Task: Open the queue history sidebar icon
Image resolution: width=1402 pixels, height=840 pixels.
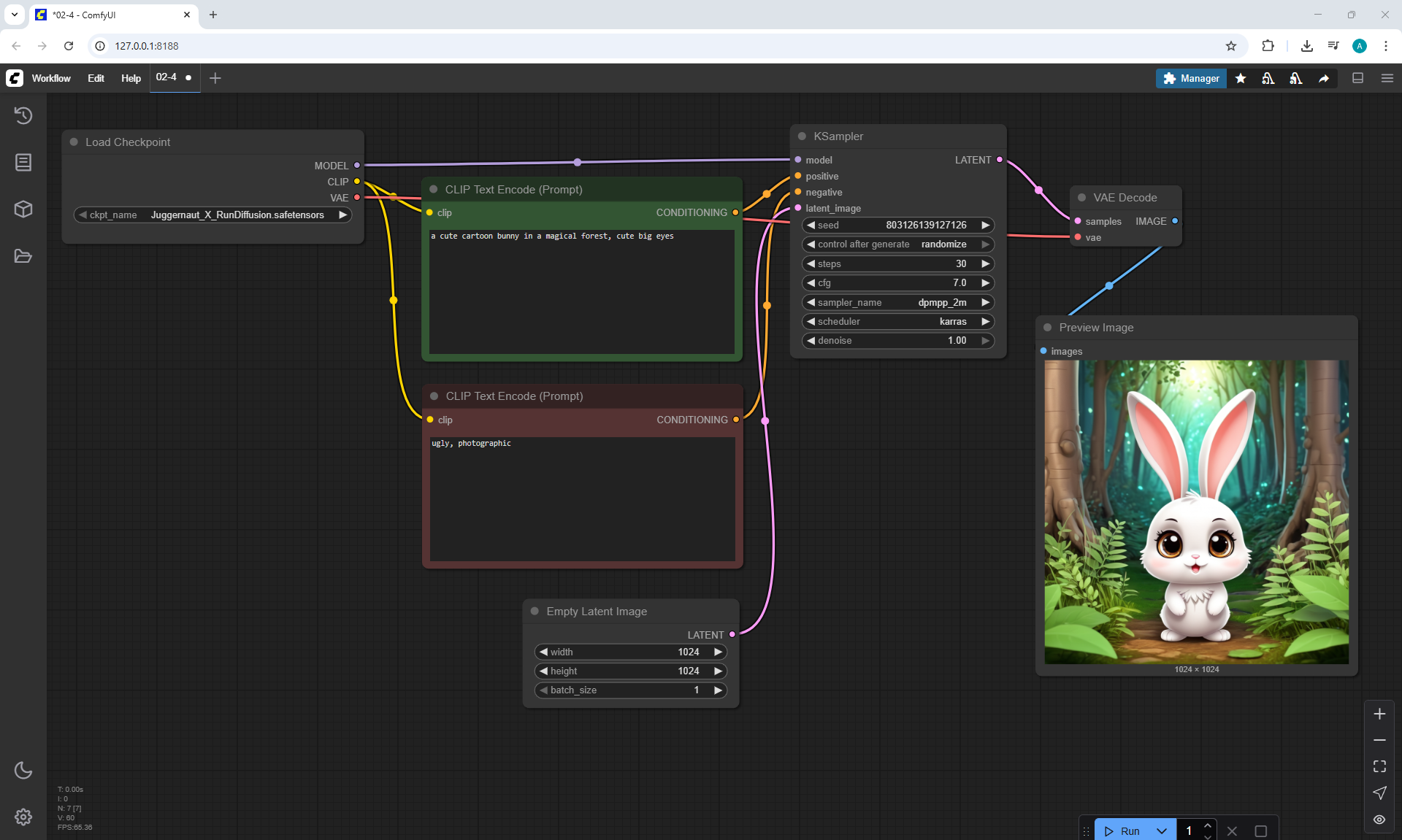Action: pyautogui.click(x=23, y=115)
